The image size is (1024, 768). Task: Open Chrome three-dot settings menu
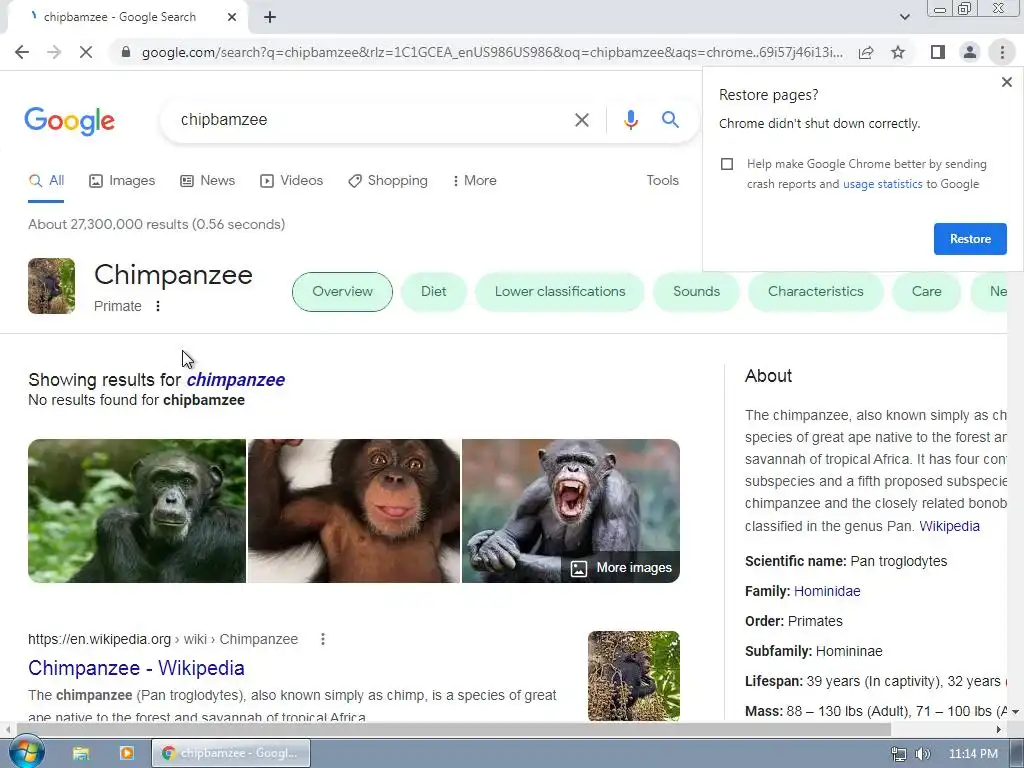click(1002, 52)
